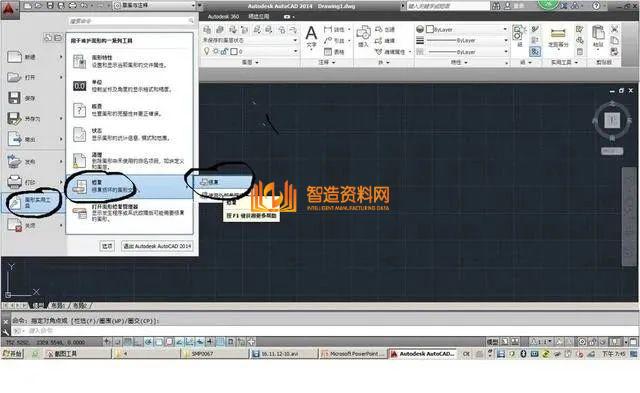Expand the Layers (图层) panel title
640x393 pixels.
tap(250, 62)
